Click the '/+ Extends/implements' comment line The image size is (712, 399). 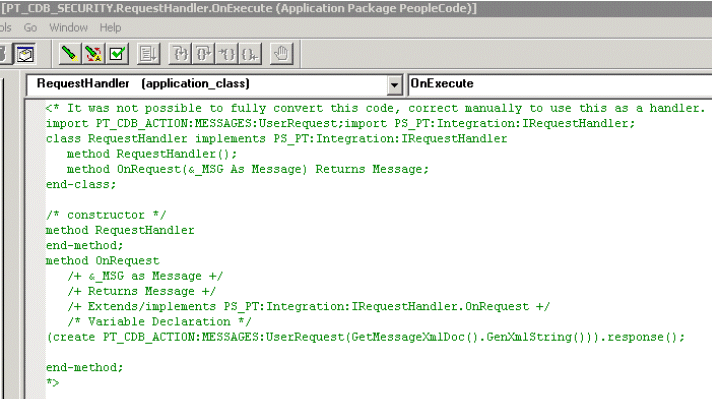[x=309, y=306]
